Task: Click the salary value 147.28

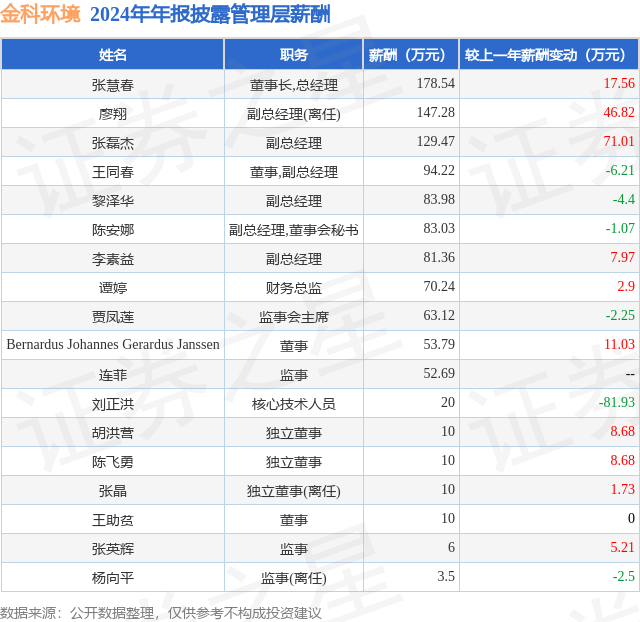Action: point(436,113)
